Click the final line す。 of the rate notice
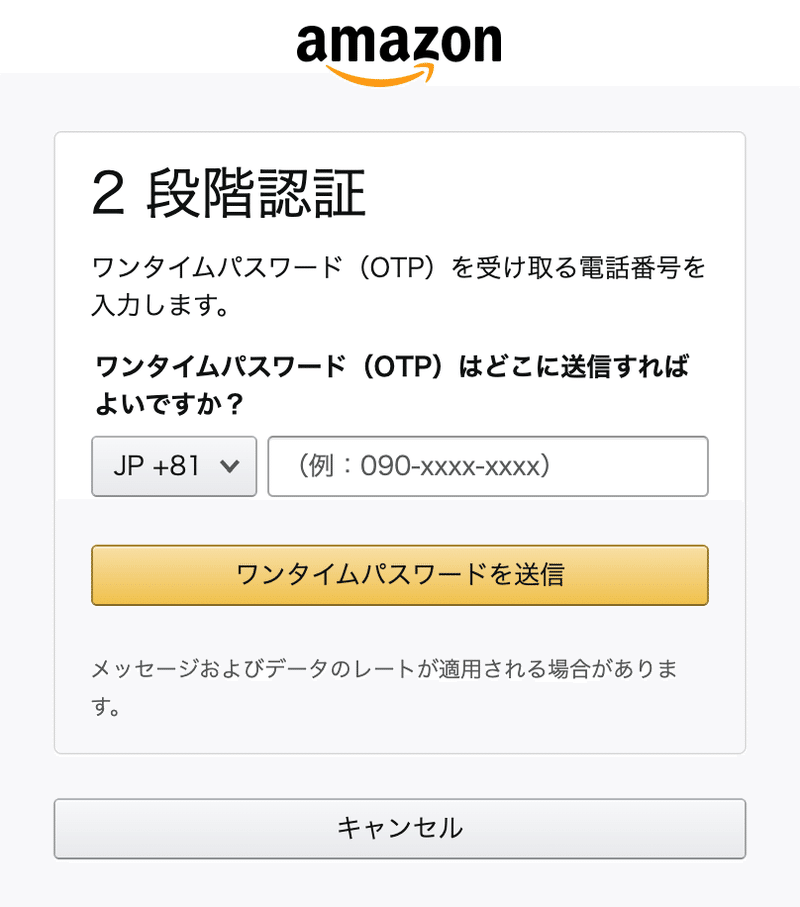This screenshot has height=907, width=800. point(105,706)
